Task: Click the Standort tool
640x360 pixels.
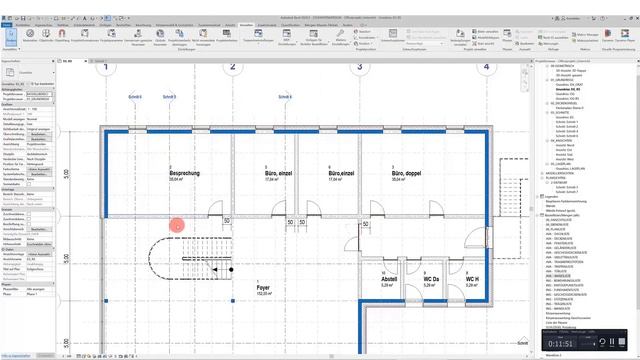Action: pos(362,31)
